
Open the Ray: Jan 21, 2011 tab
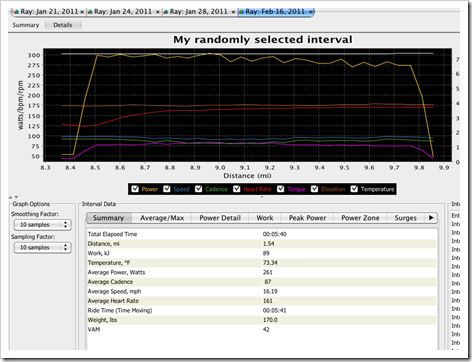pyautogui.click(x=49, y=12)
